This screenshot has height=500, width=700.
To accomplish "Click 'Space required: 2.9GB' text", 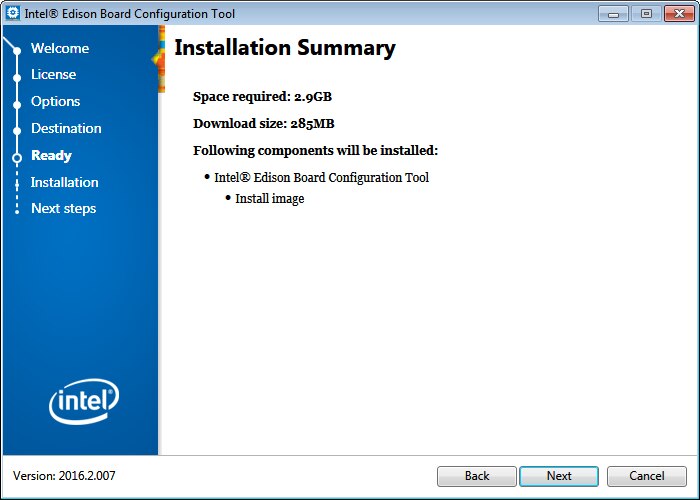I will (262, 97).
